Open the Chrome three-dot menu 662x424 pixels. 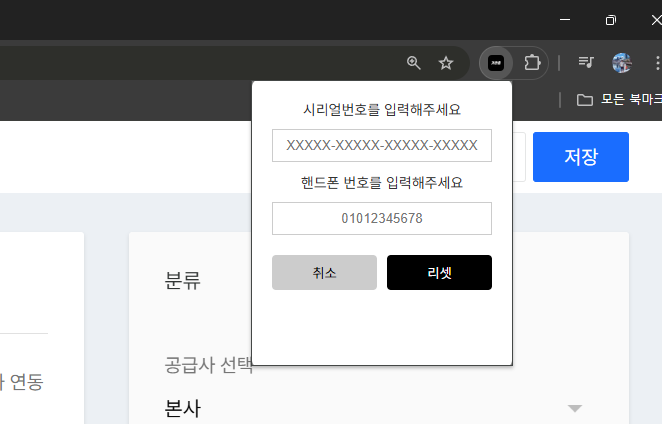click(657, 63)
